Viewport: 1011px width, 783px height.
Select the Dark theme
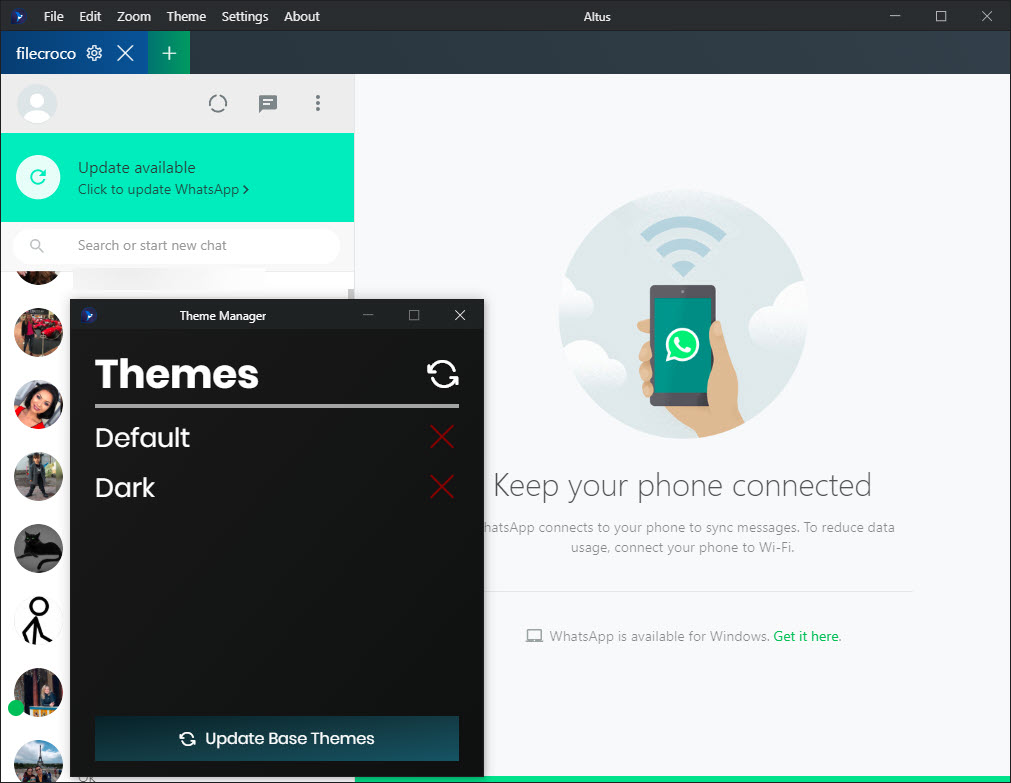[125, 488]
